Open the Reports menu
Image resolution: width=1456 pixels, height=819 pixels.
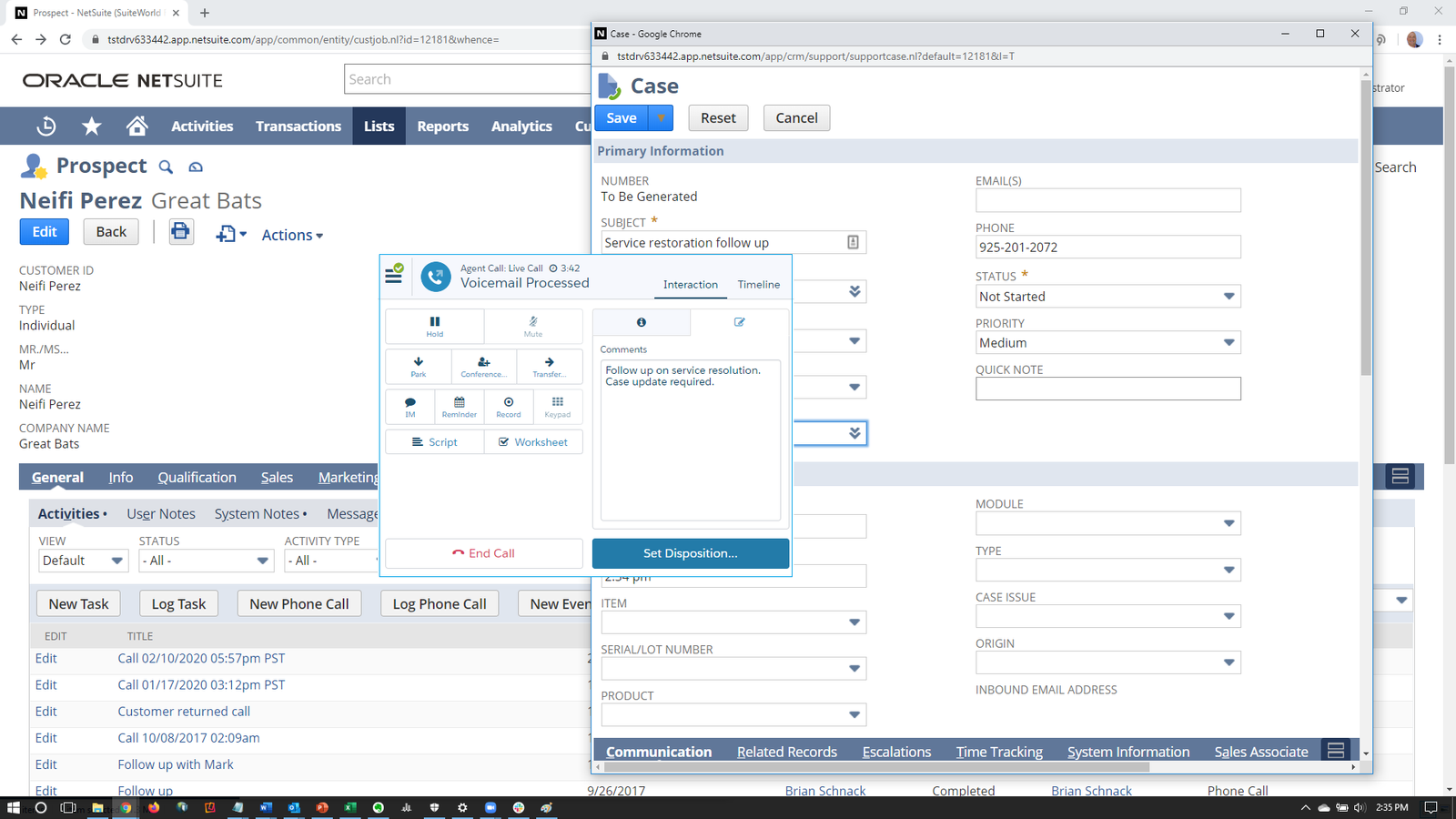(443, 126)
